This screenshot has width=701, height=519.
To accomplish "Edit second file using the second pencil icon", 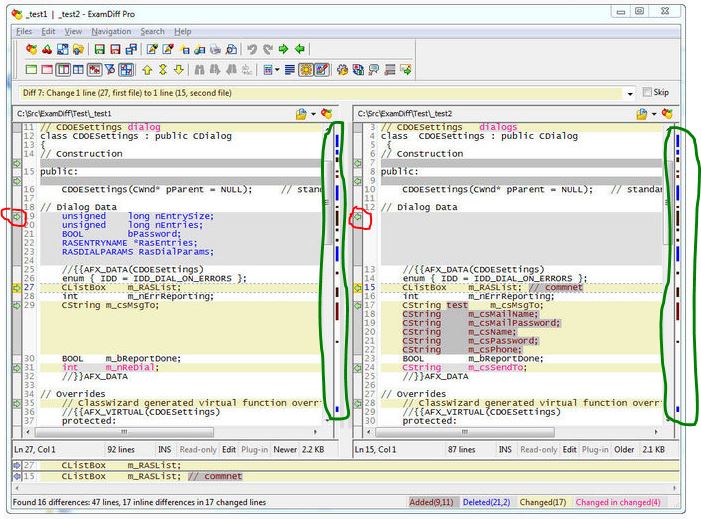I will tap(168, 49).
